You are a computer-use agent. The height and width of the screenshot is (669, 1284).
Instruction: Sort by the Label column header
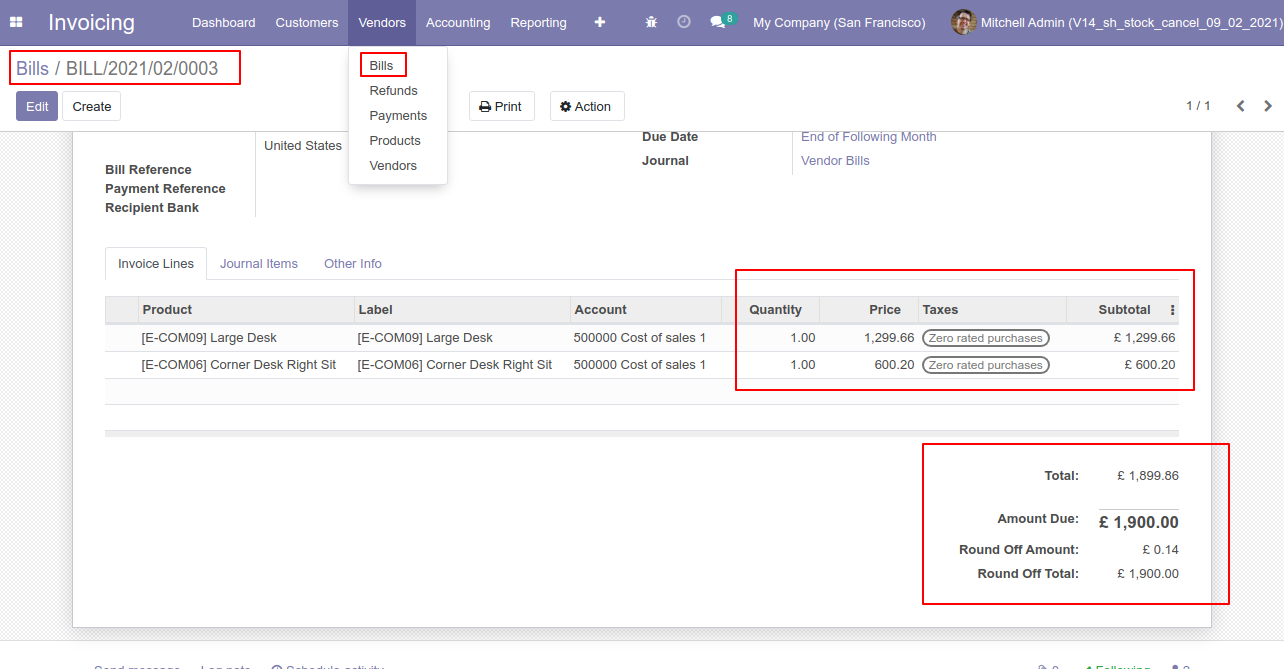462,310
